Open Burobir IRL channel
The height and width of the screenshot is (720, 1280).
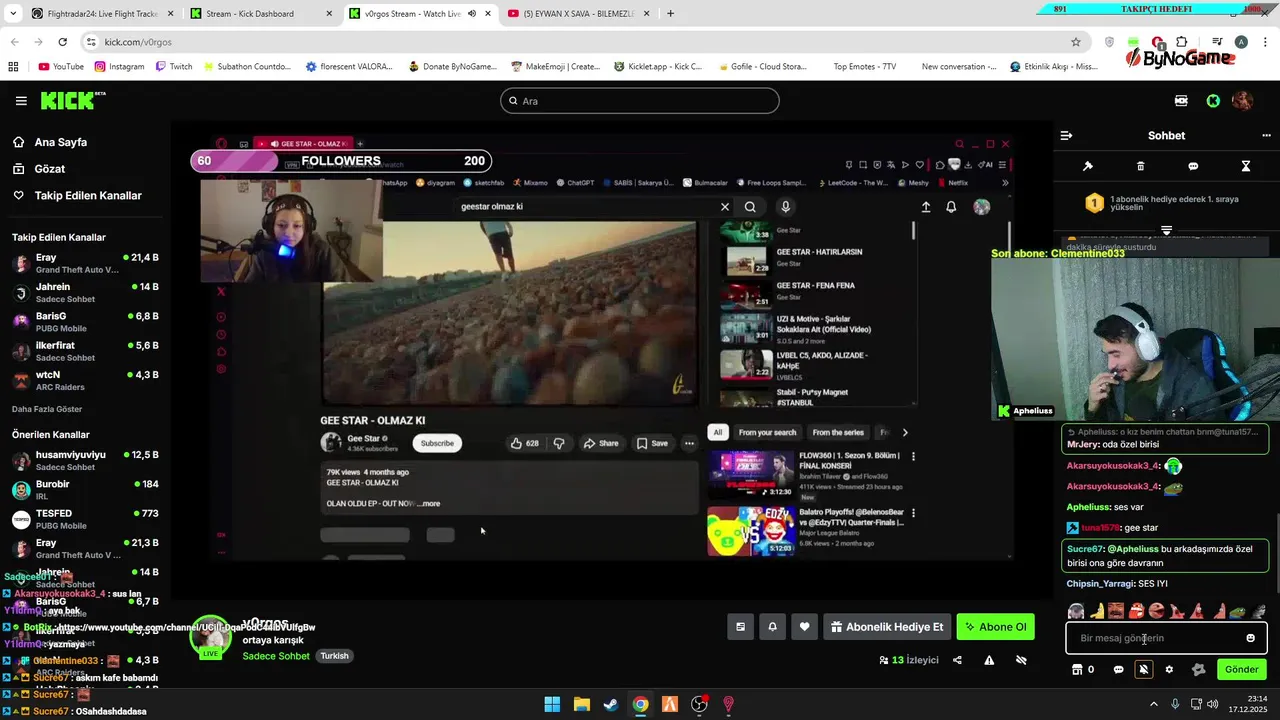pos(85,490)
